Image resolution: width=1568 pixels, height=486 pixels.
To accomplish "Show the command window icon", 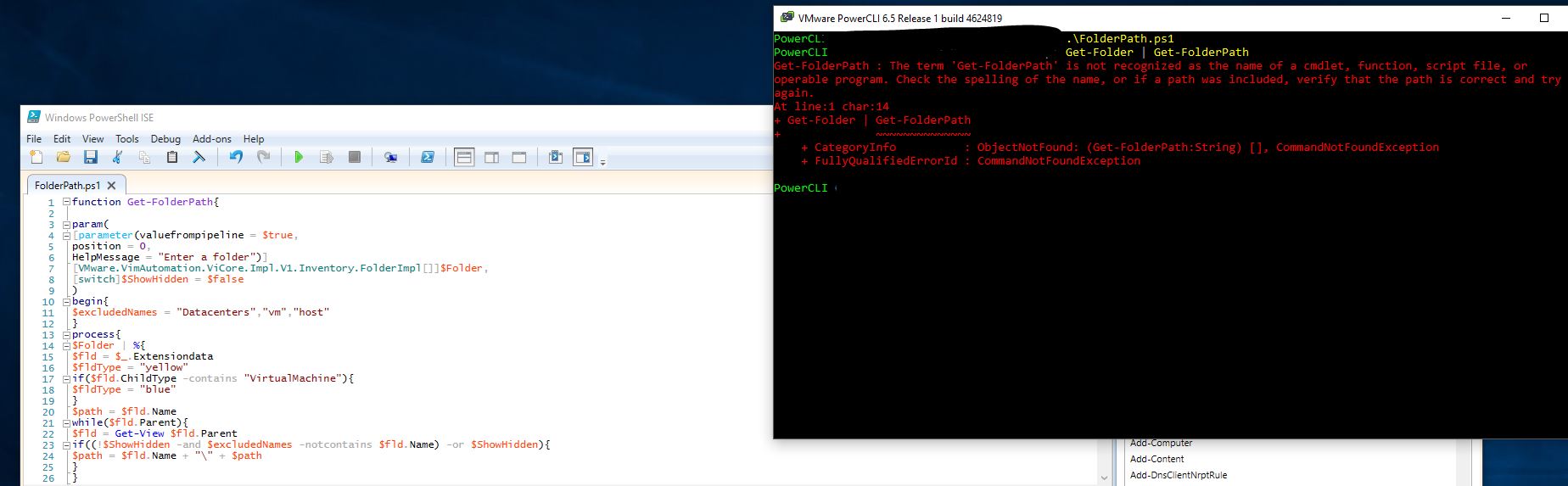I will click(x=556, y=157).
